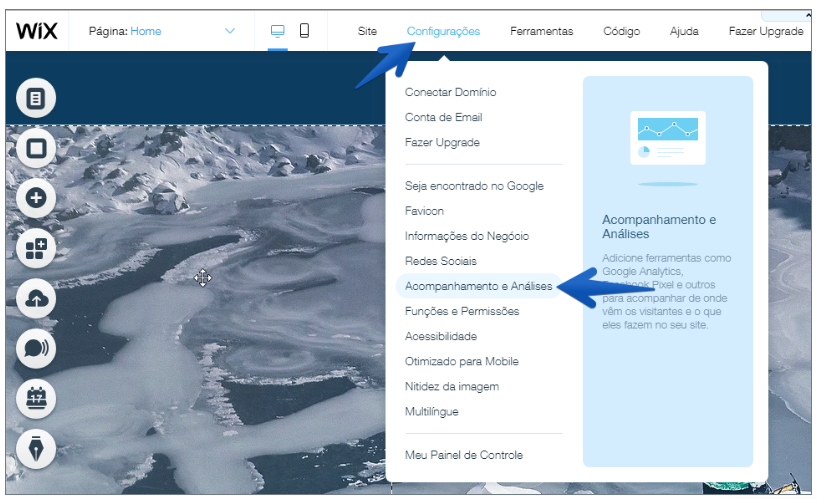
Task: Open the Wix Chat bubbles icon
Action: point(36,349)
